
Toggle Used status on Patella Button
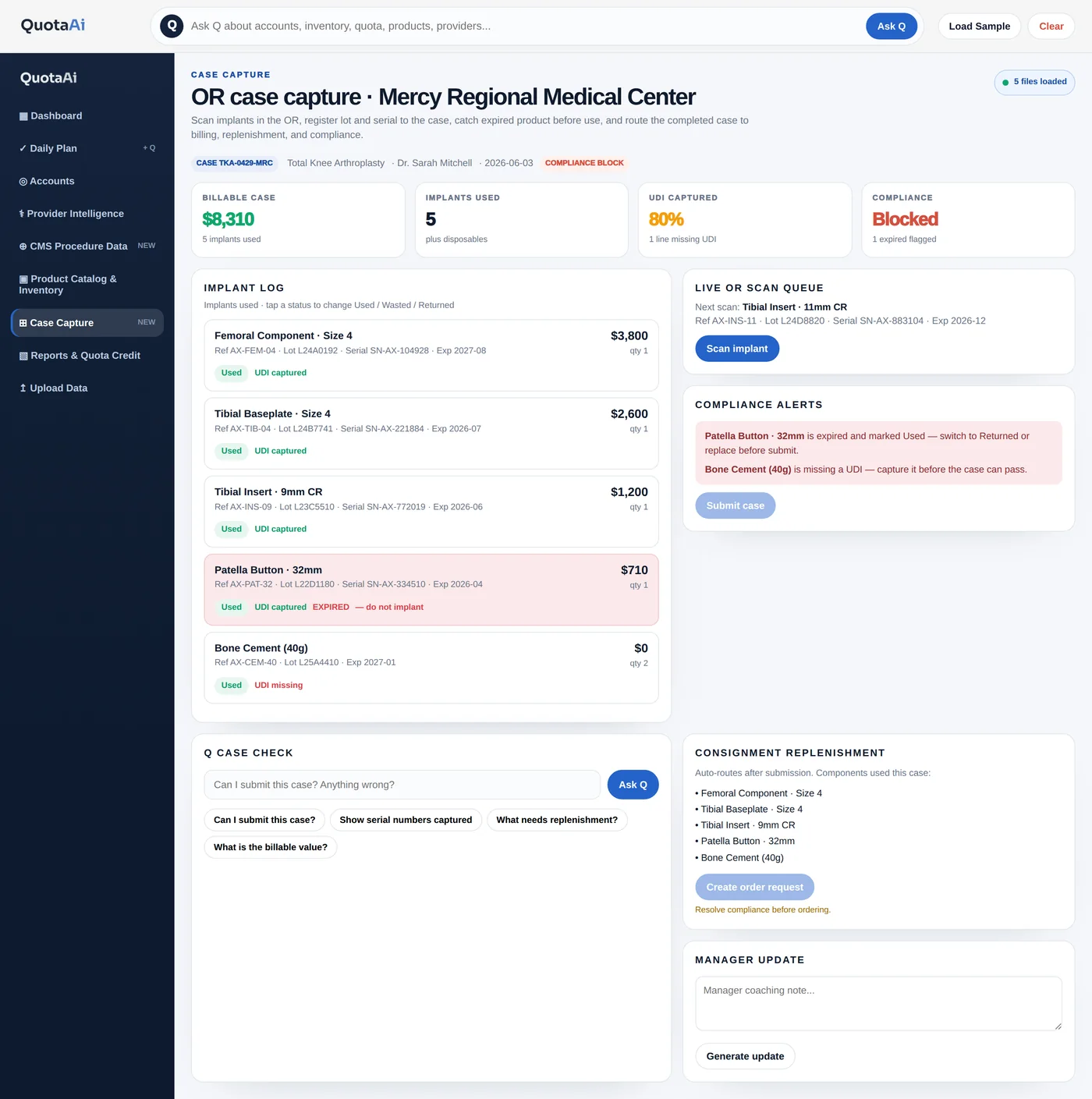click(232, 607)
